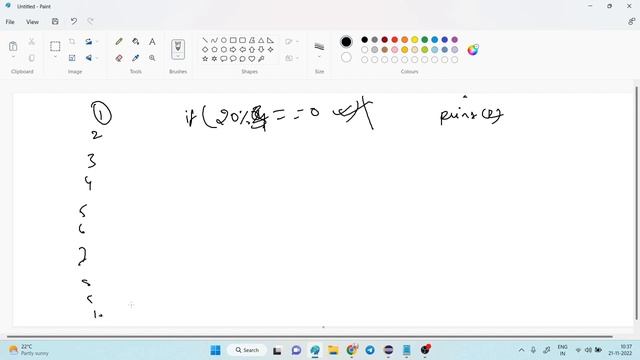Open File Explorer from taskbar
This screenshot has height=360, width=640.
(333, 350)
